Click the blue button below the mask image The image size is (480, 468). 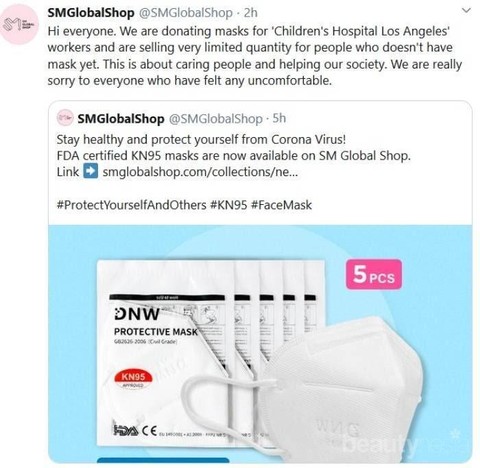(x=163, y=460)
